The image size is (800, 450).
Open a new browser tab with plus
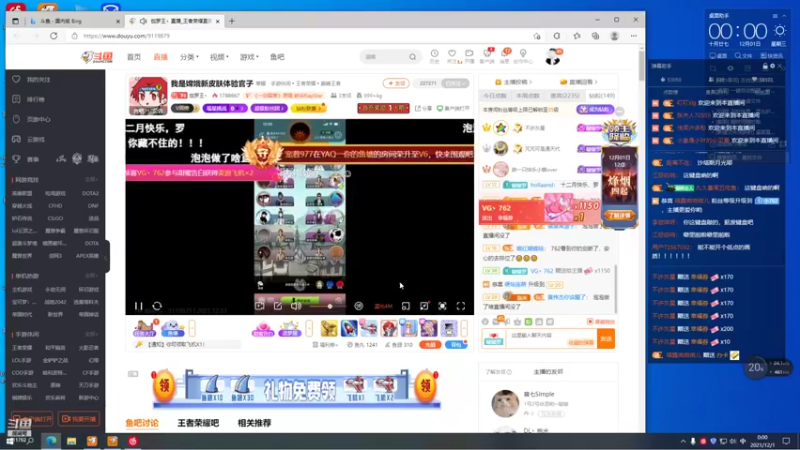232,21
